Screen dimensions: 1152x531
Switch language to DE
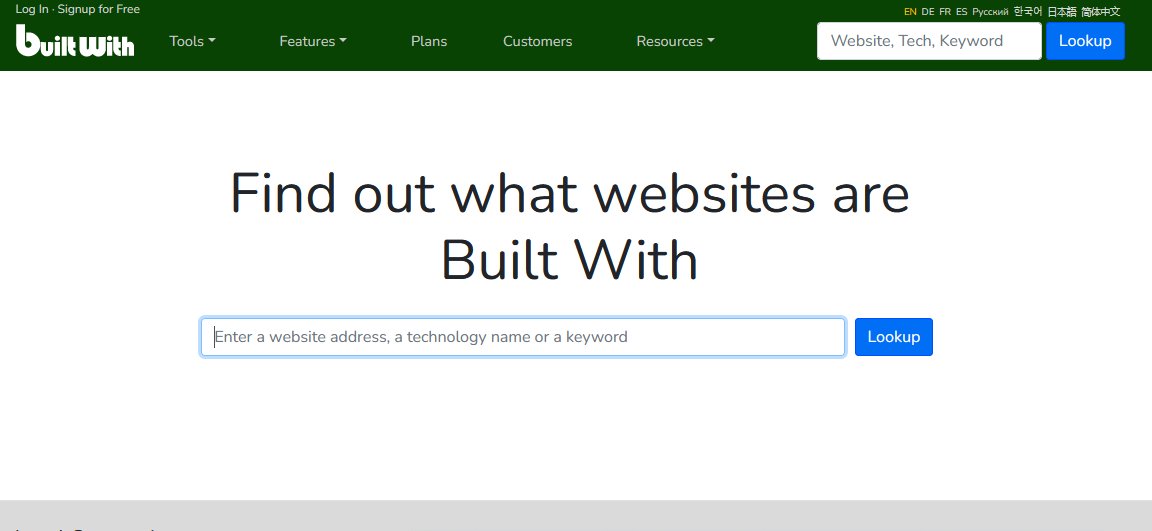click(928, 12)
